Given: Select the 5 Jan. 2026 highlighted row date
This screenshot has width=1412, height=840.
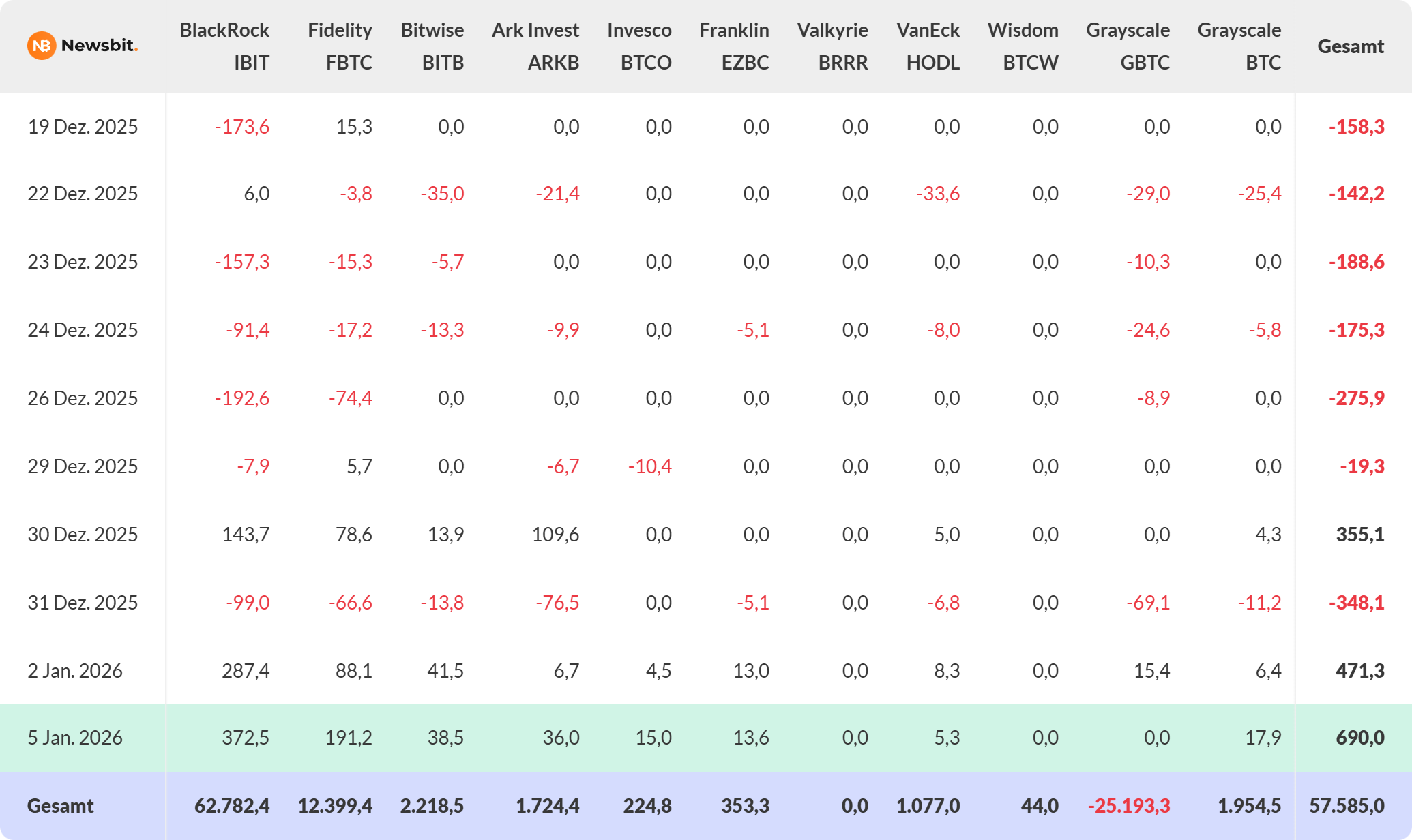Looking at the screenshot, I should click(75, 738).
